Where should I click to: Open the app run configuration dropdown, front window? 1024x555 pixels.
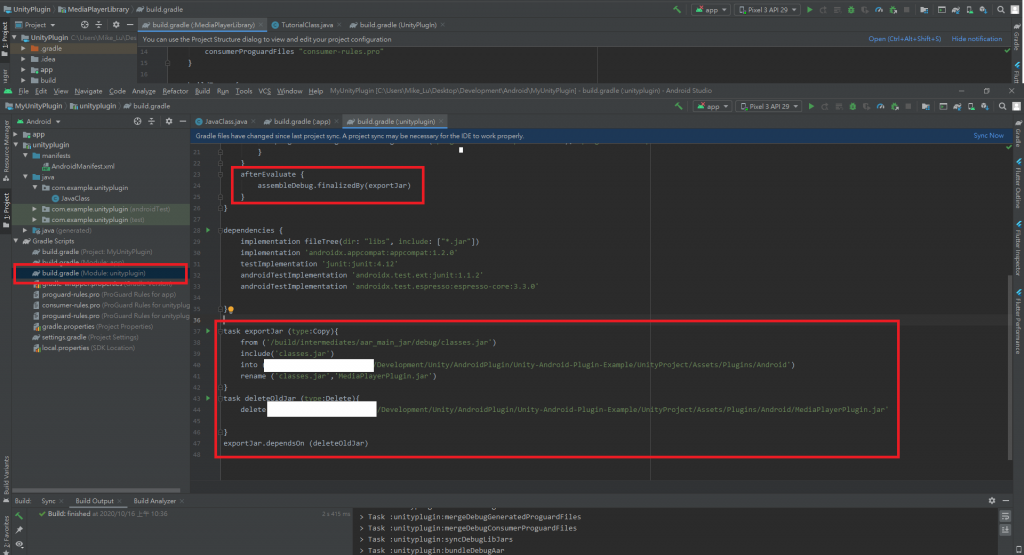712,106
